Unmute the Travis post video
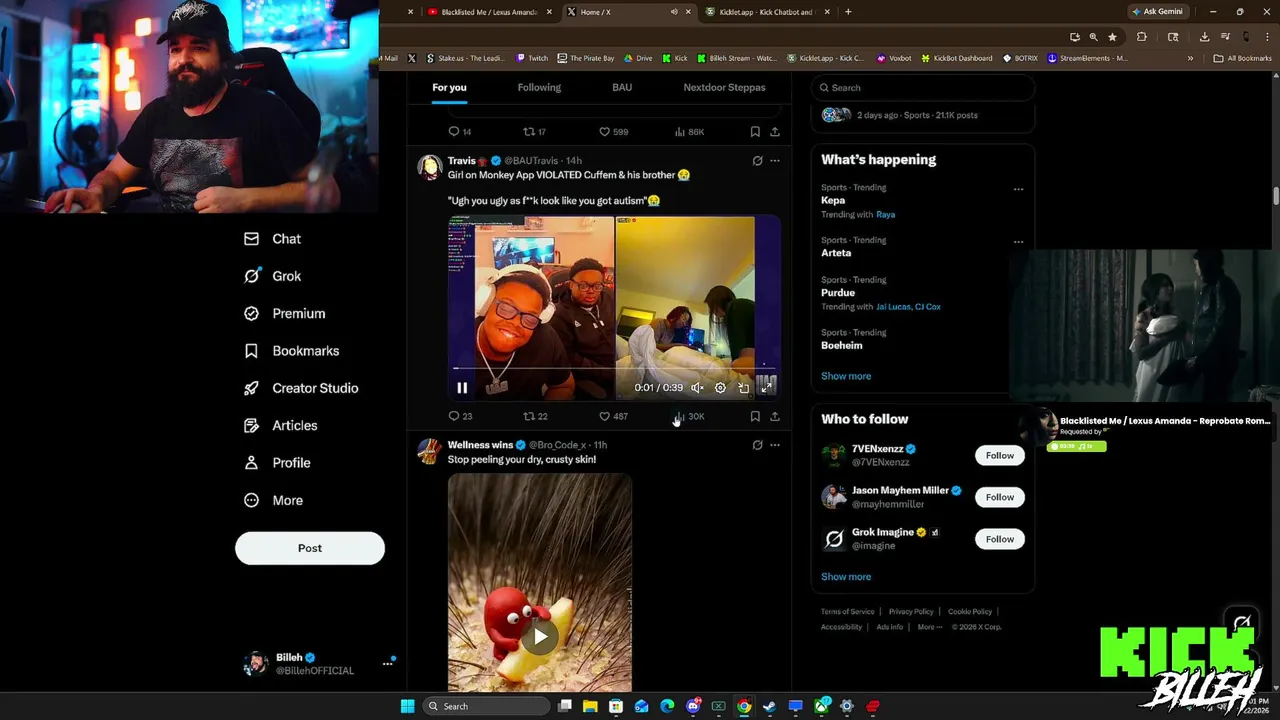The height and width of the screenshot is (720, 1280). 697,387
